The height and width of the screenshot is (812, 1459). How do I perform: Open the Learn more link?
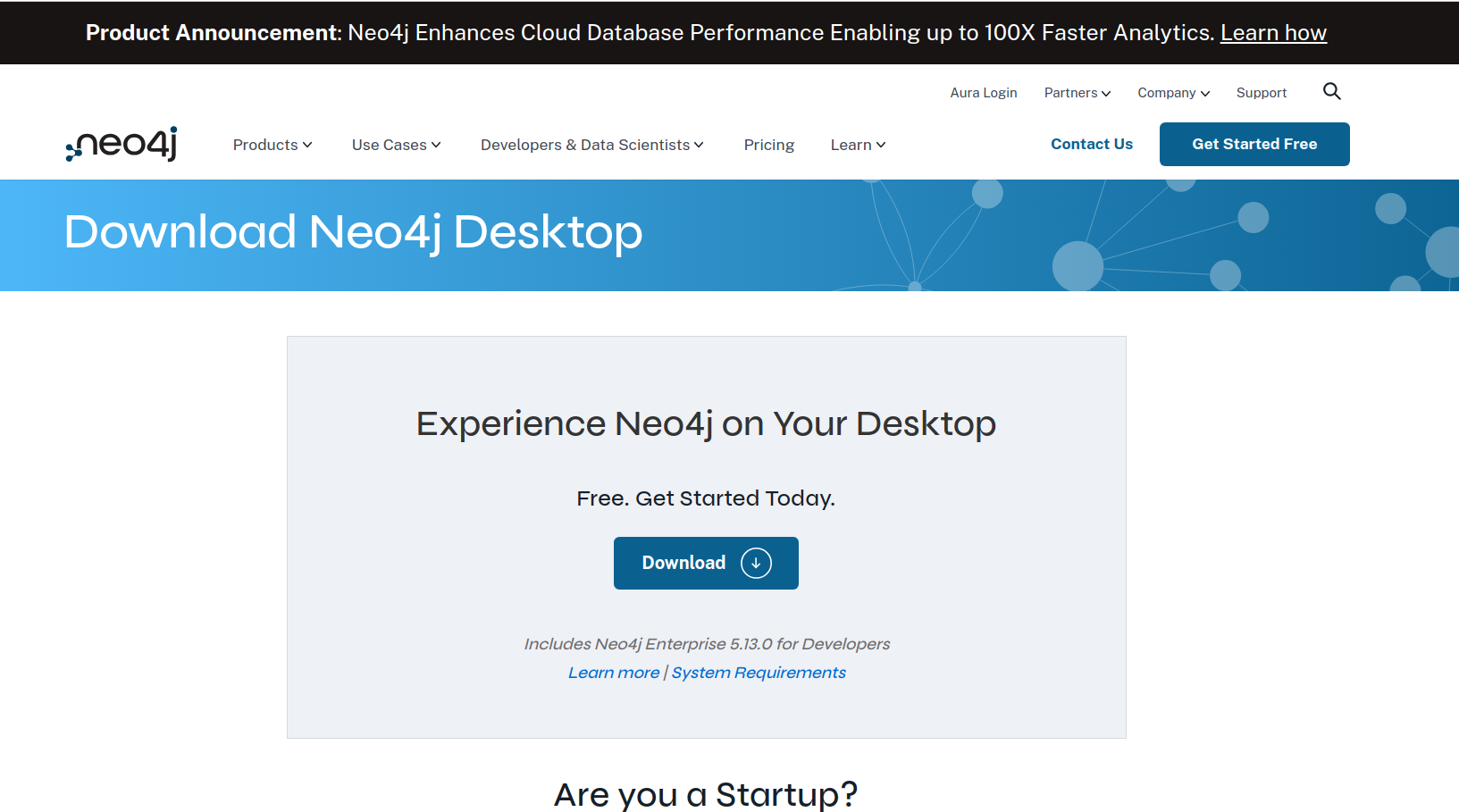click(x=614, y=673)
